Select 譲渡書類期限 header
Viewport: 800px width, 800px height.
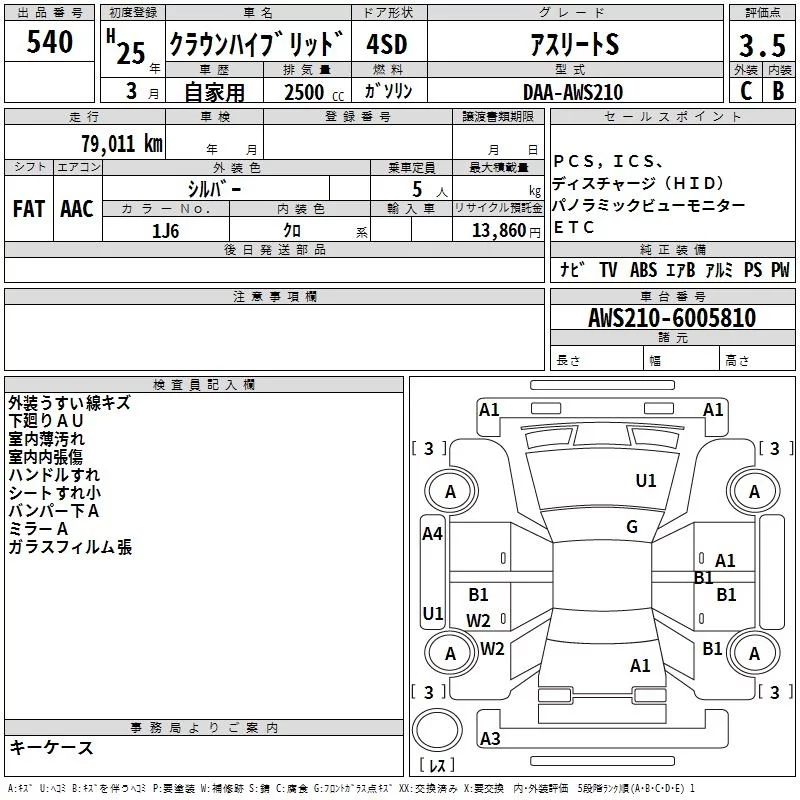498,117
